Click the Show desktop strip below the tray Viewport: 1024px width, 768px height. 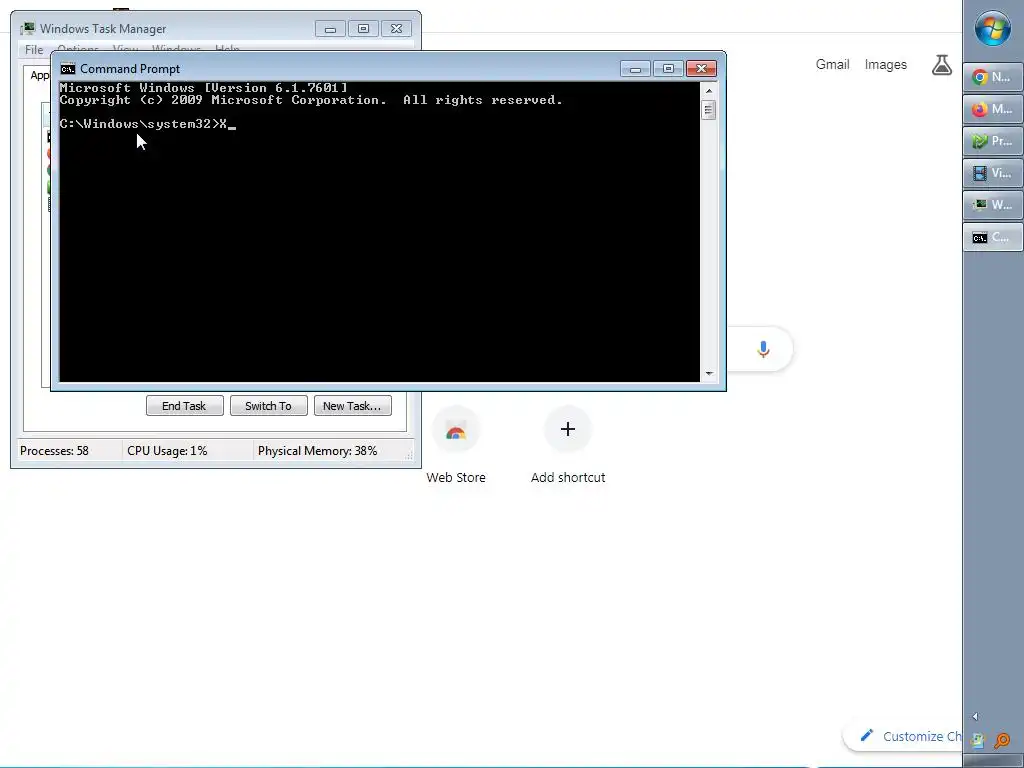tap(993, 761)
